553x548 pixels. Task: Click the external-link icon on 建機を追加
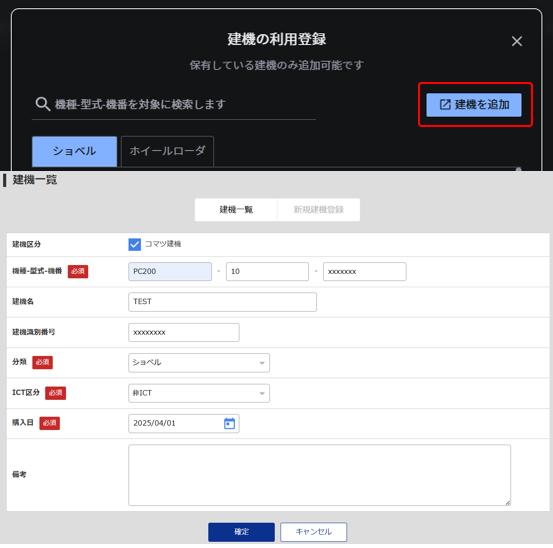445,105
